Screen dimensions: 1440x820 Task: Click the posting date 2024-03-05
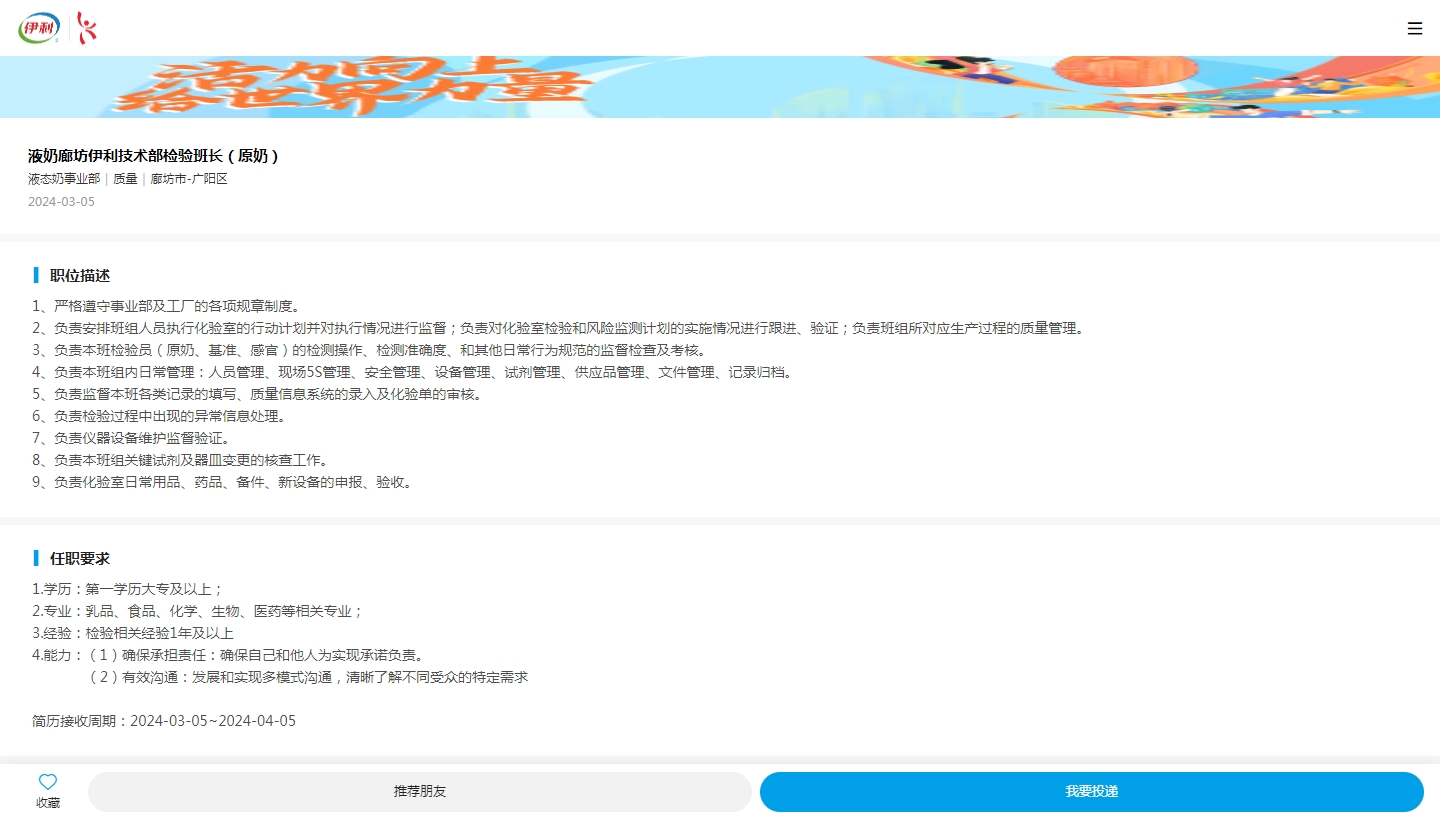coord(61,201)
